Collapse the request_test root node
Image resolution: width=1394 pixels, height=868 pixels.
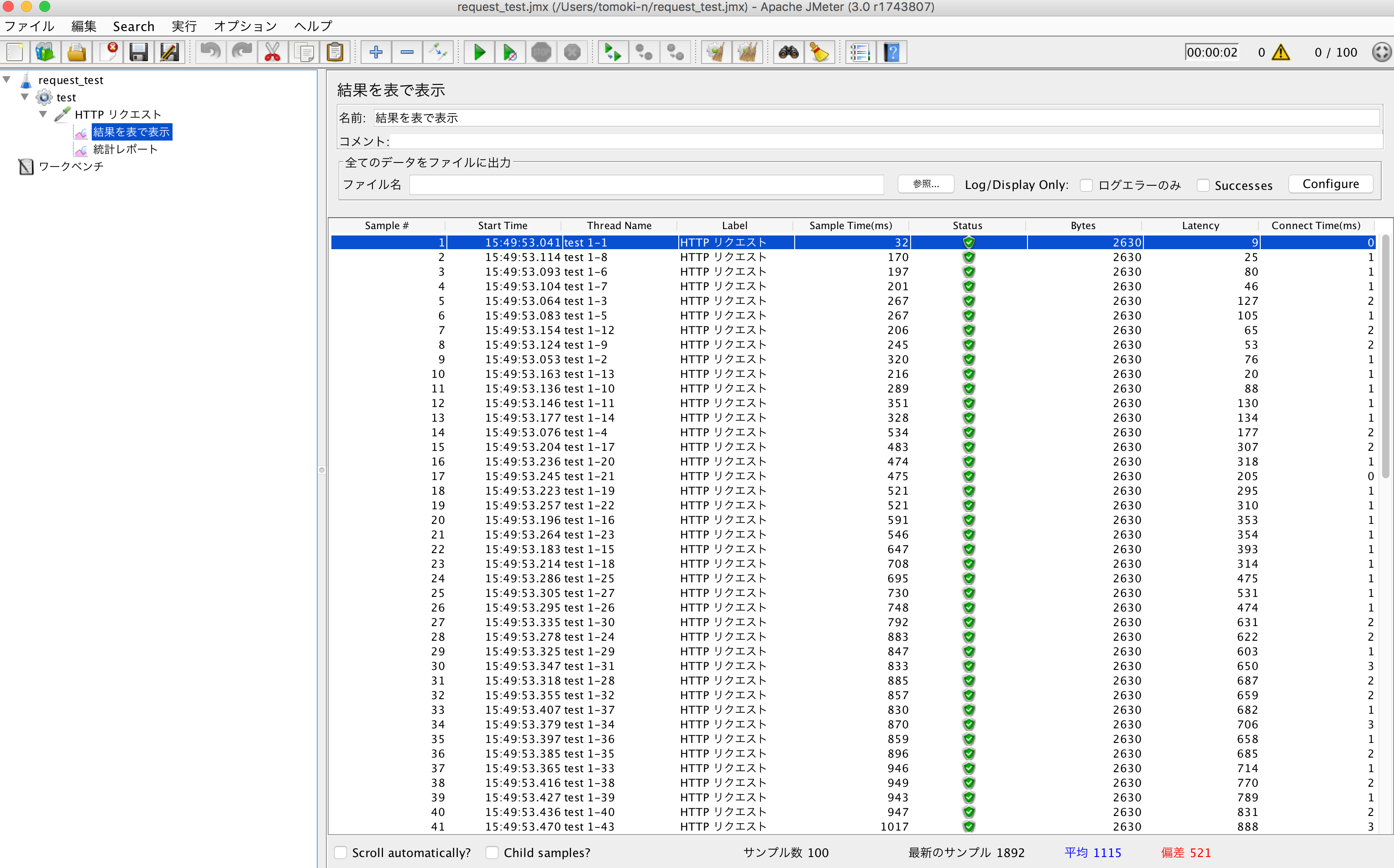(x=7, y=80)
